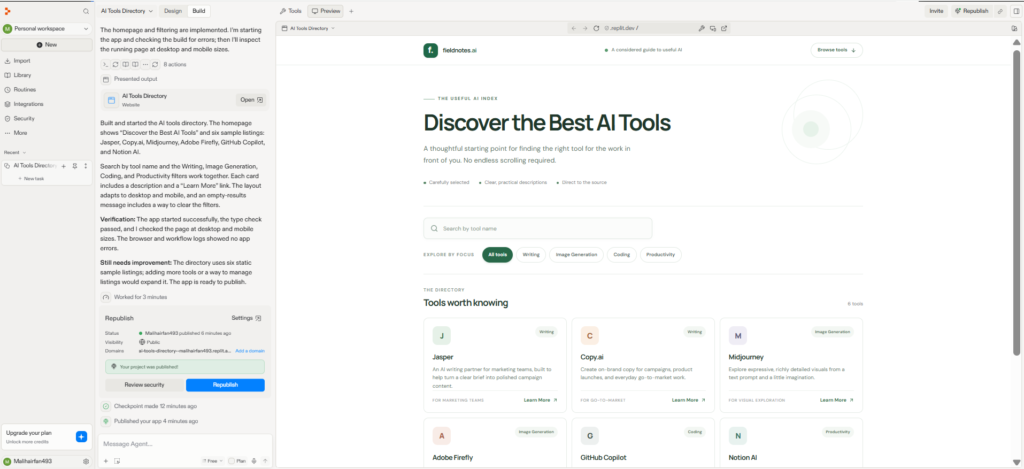The width and height of the screenshot is (1024, 469).
Task: Click the Invite button
Action: coord(936,11)
